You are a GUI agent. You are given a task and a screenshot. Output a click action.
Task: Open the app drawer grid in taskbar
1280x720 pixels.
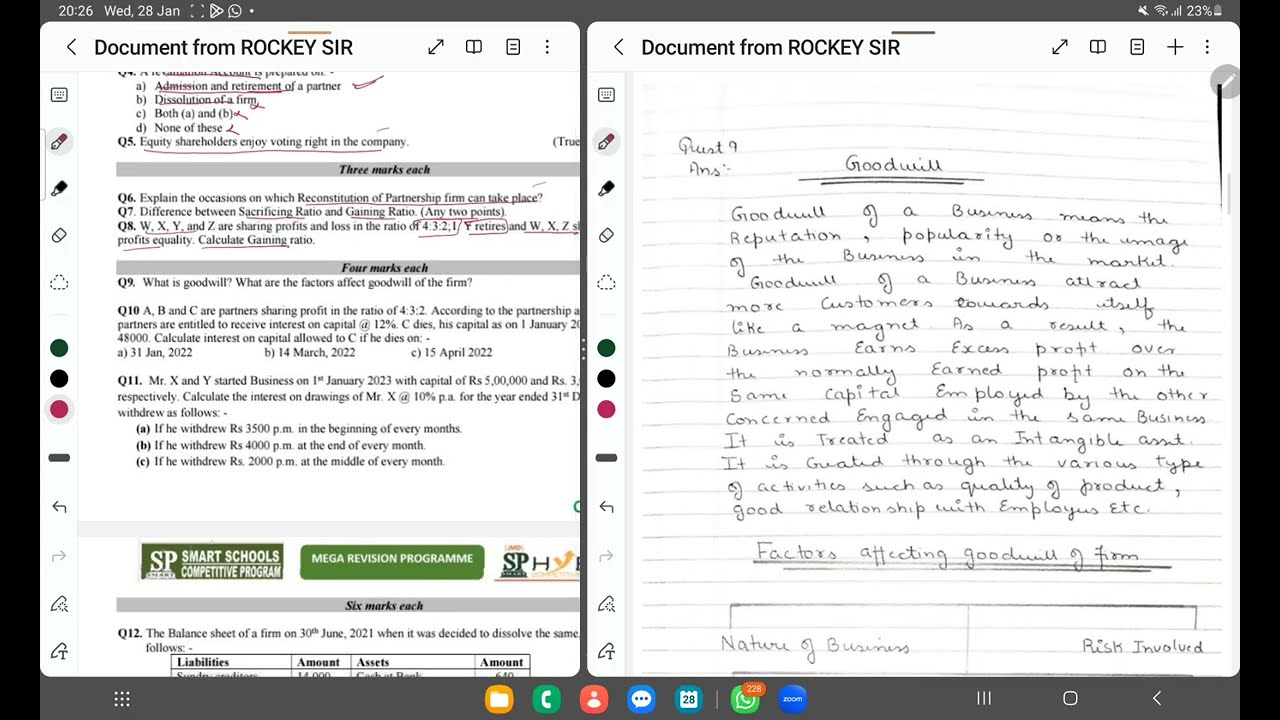122,699
